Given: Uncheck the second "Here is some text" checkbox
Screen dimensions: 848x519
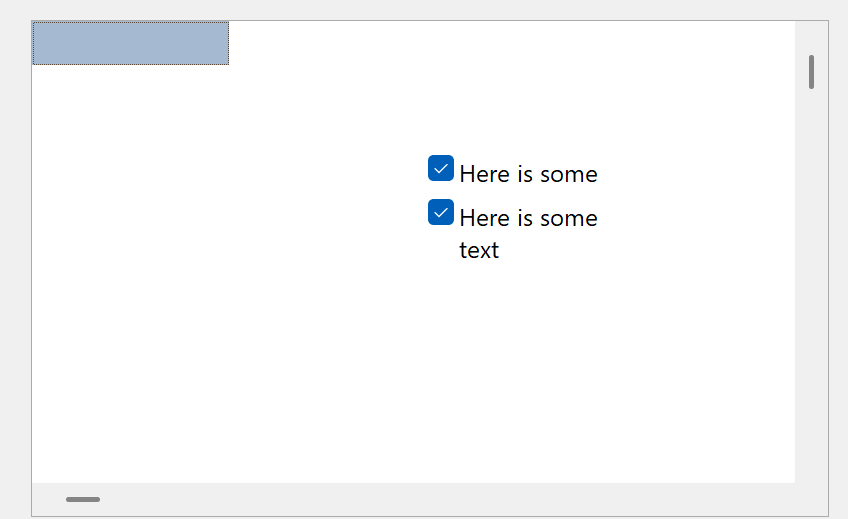Looking at the screenshot, I should tap(441, 212).
